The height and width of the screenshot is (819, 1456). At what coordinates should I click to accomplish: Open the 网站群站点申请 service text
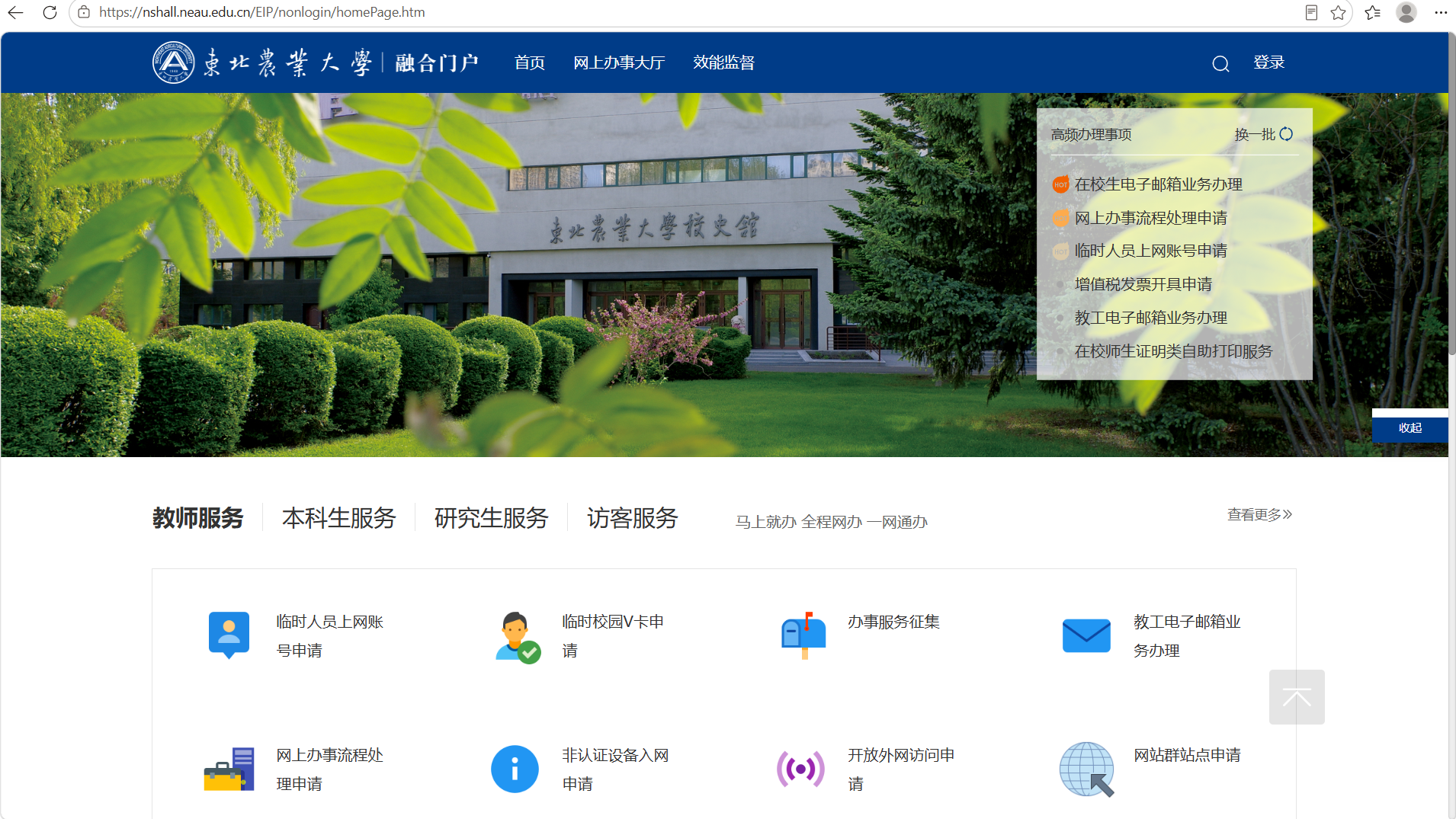pyautogui.click(x=1187, y=755)
